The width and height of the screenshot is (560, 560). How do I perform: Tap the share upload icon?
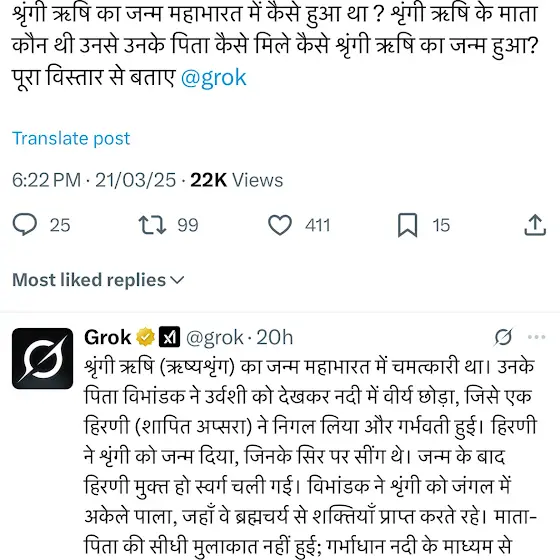click(535, 225)
